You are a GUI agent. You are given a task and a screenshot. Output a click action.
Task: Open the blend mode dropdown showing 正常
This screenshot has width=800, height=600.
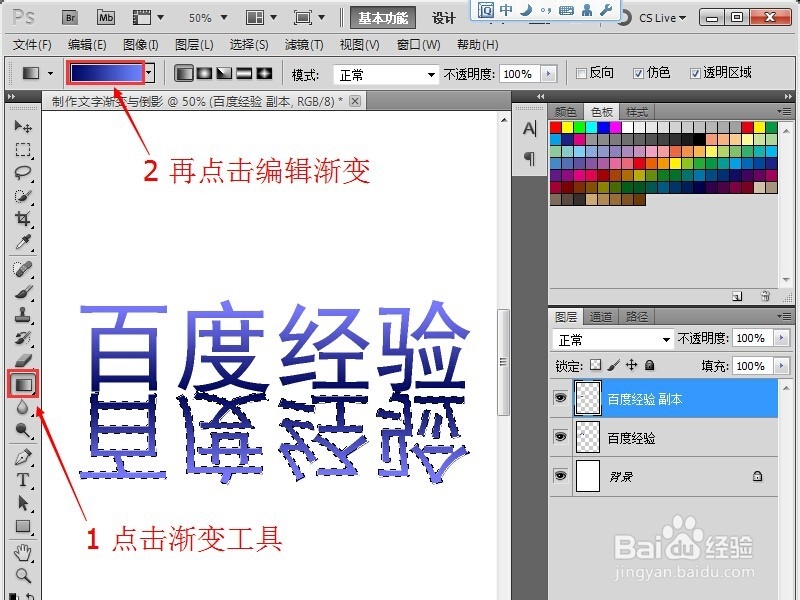coord(612,338)
